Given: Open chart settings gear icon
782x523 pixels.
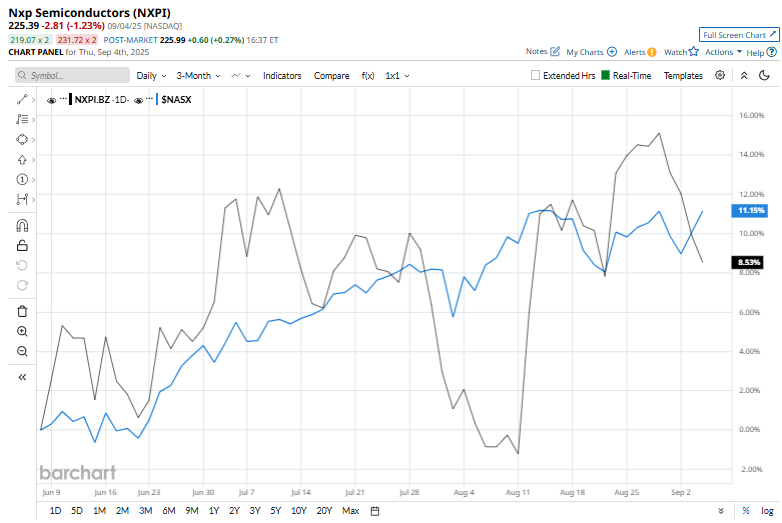Looking at the screenshot, I should (x=720, y=75).
